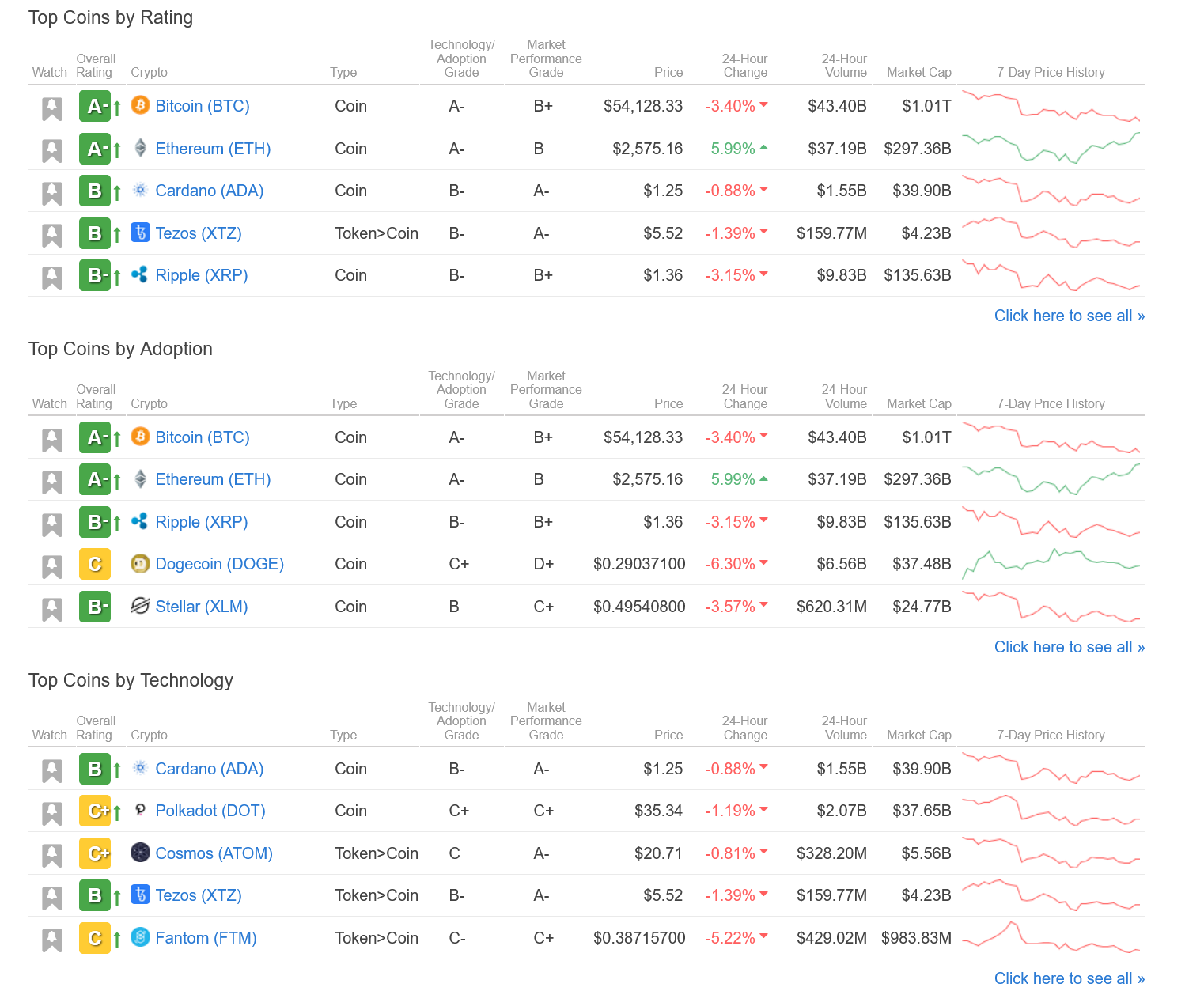Click Fantom 7-day price history chart
The height and width of the screenshot is (991, 1204).
1051,938
